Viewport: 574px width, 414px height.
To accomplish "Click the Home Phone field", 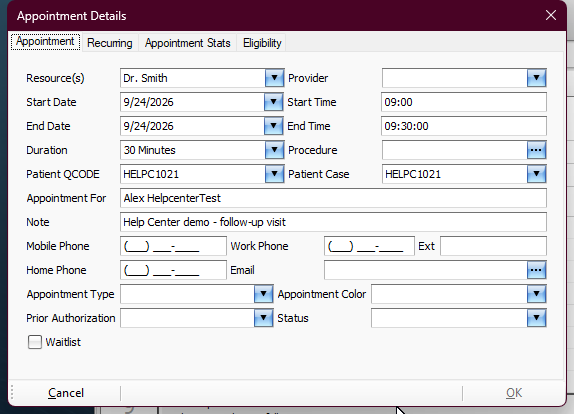I will point(173,270).
